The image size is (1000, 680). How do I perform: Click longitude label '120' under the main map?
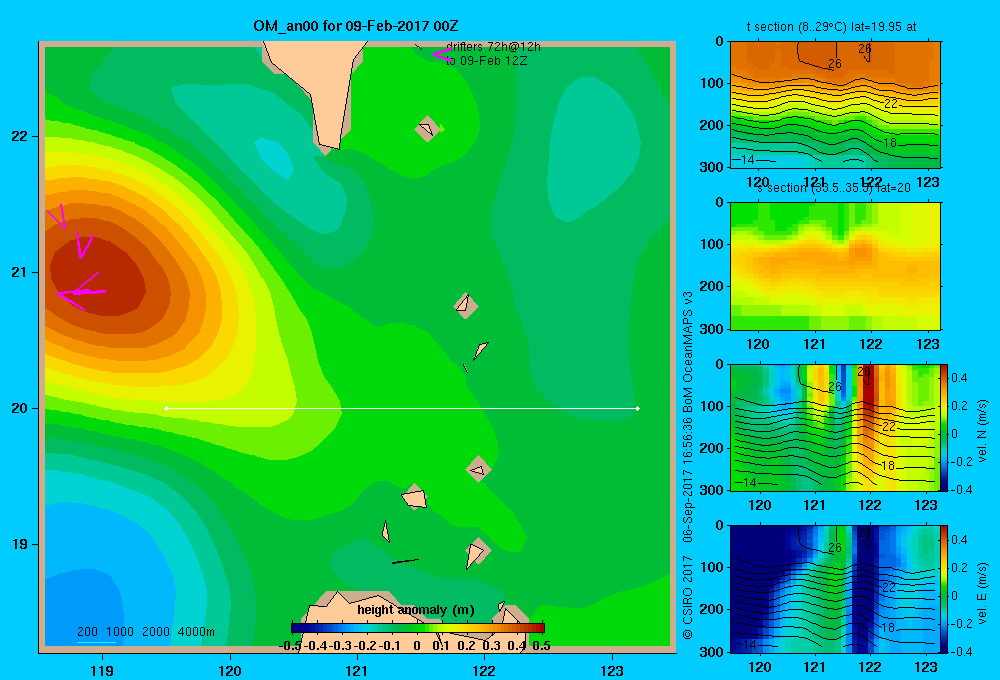click(230, 670)
